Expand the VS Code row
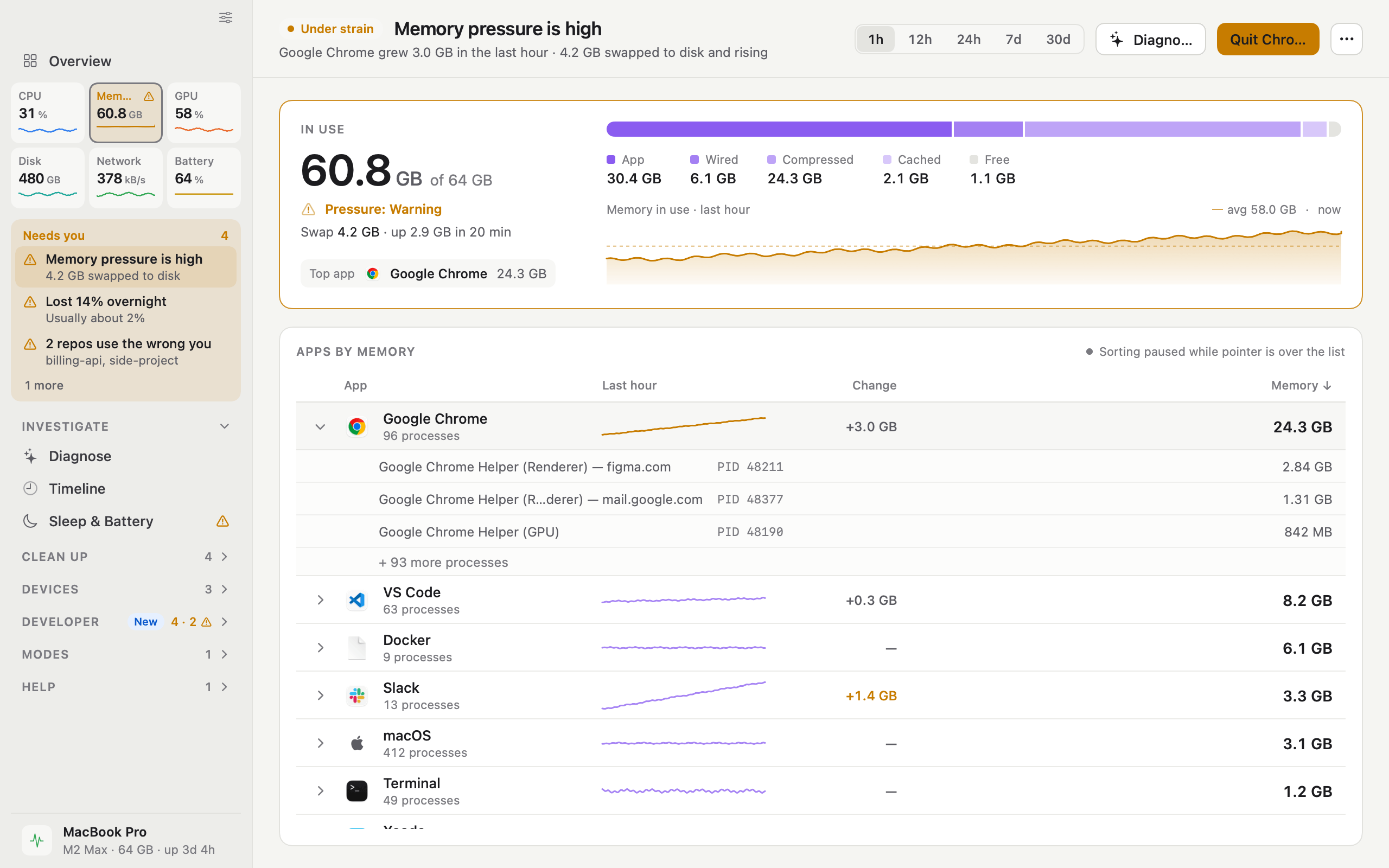The height and width of the screenshot is (868, 1389). click(x=320, y=600)
